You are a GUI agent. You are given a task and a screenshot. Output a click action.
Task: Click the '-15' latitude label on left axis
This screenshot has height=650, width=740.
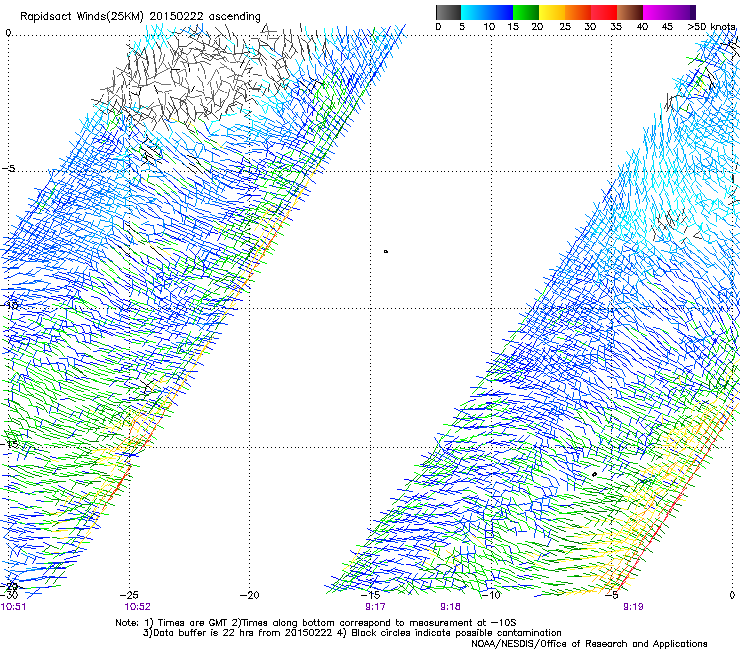(9, 444)
